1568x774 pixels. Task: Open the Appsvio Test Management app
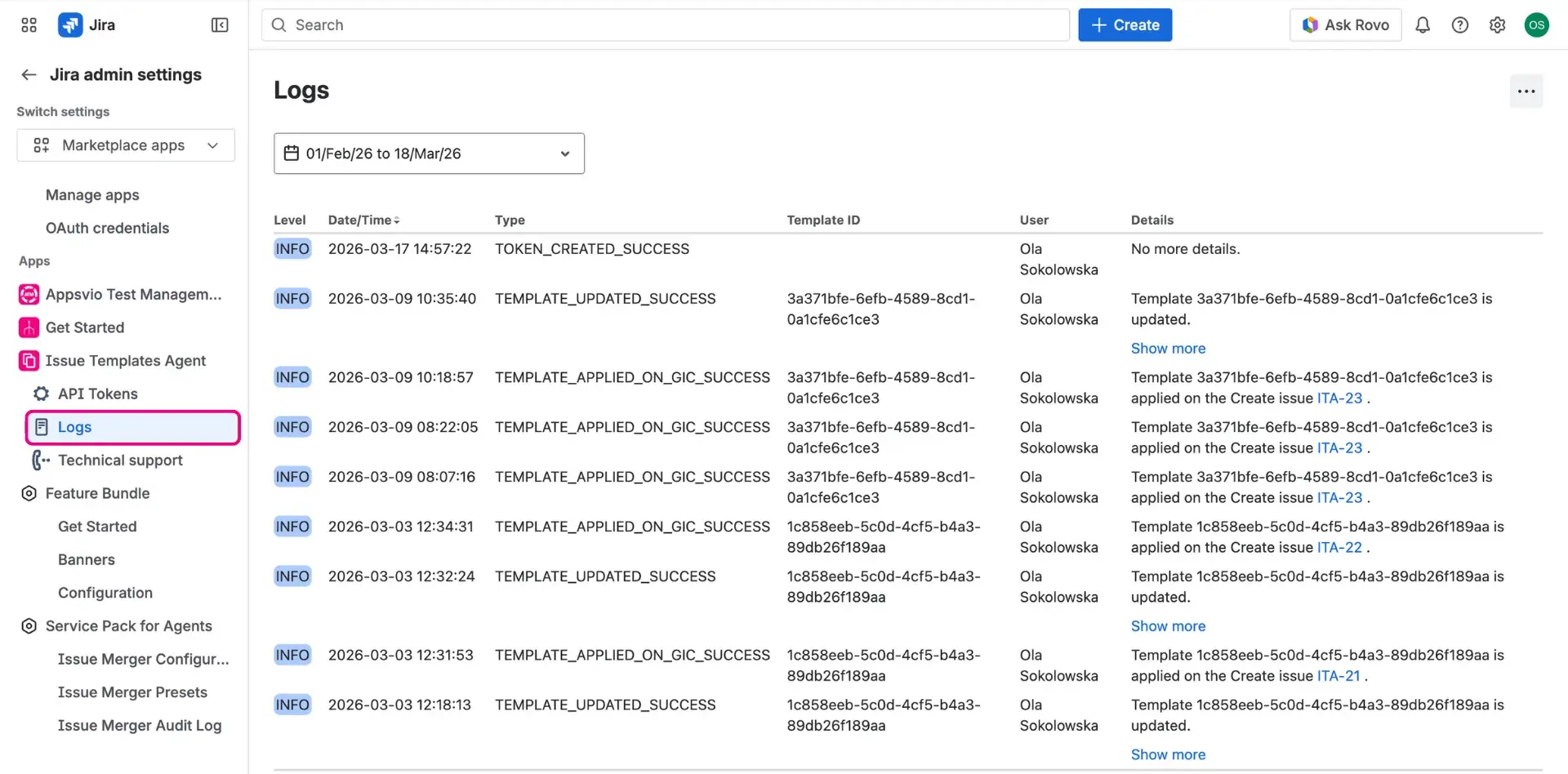pos(133,294)
